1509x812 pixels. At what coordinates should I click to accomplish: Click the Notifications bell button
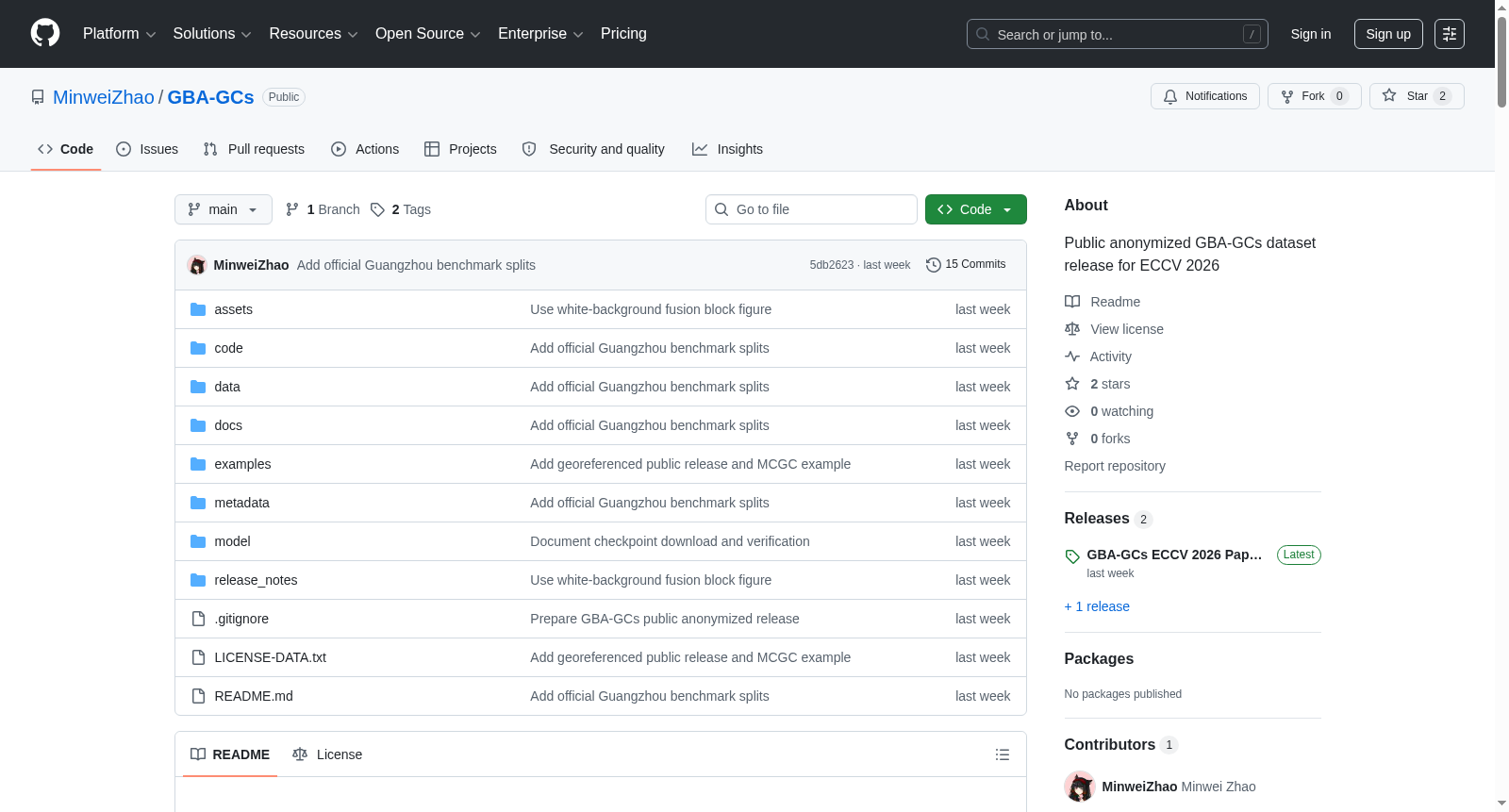(x=1205, y=96)
